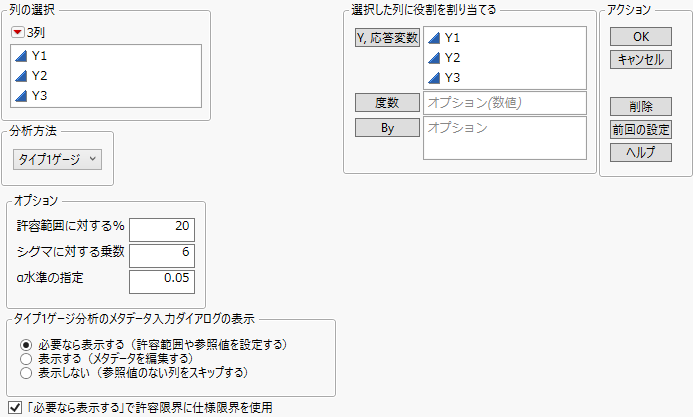This screenshot has height=417, width=693.
Task: Click the By role button
Action: 387,128
